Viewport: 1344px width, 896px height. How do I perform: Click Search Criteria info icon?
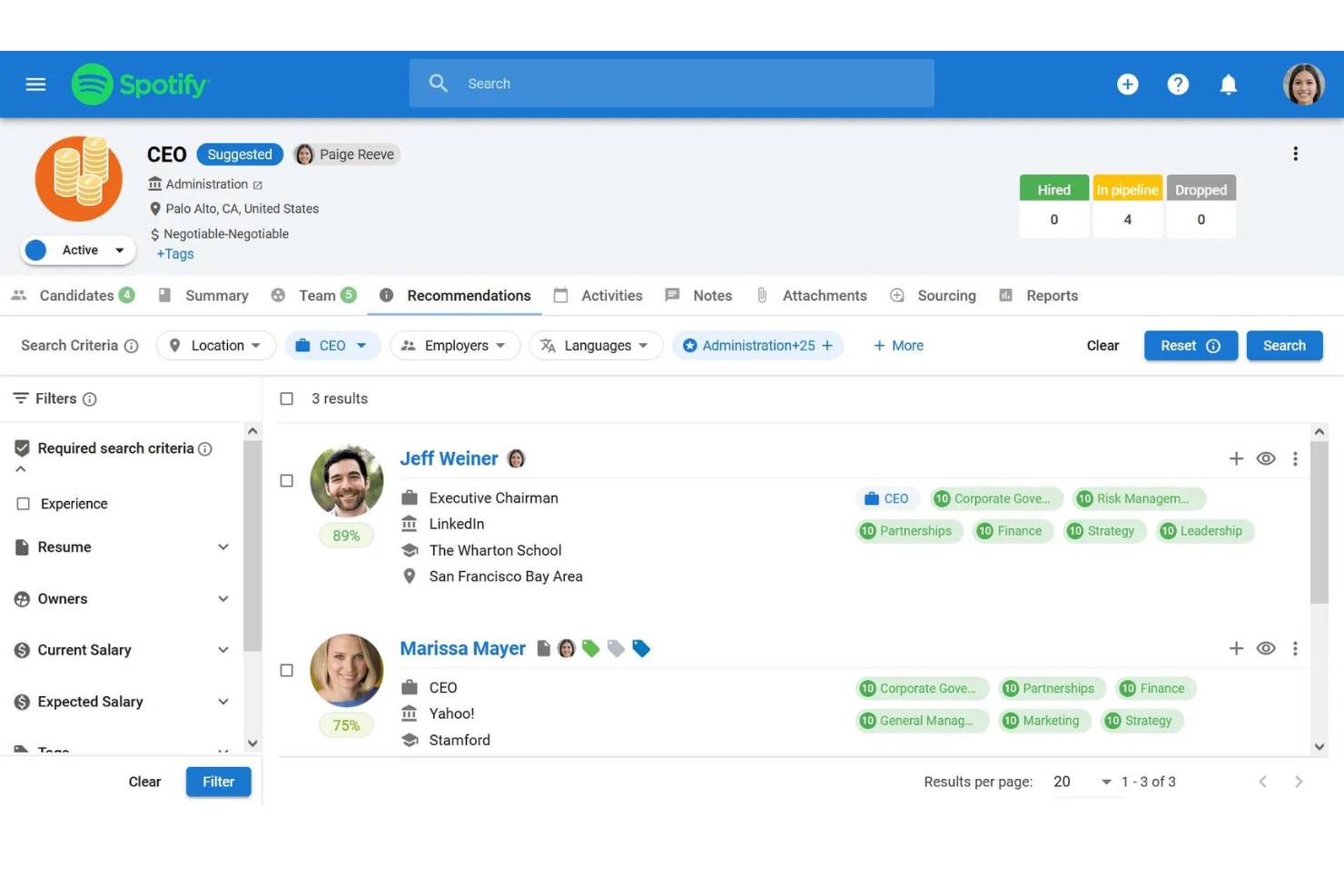point(131,346)
